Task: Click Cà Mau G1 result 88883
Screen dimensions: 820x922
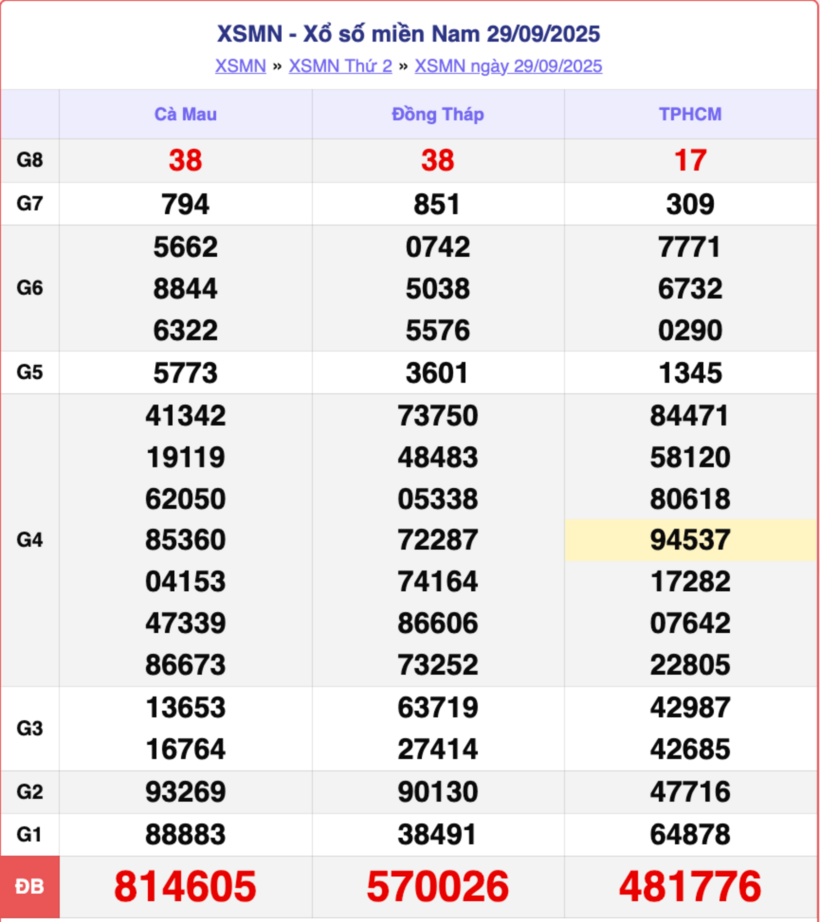Action: click(x=185, y=834)
